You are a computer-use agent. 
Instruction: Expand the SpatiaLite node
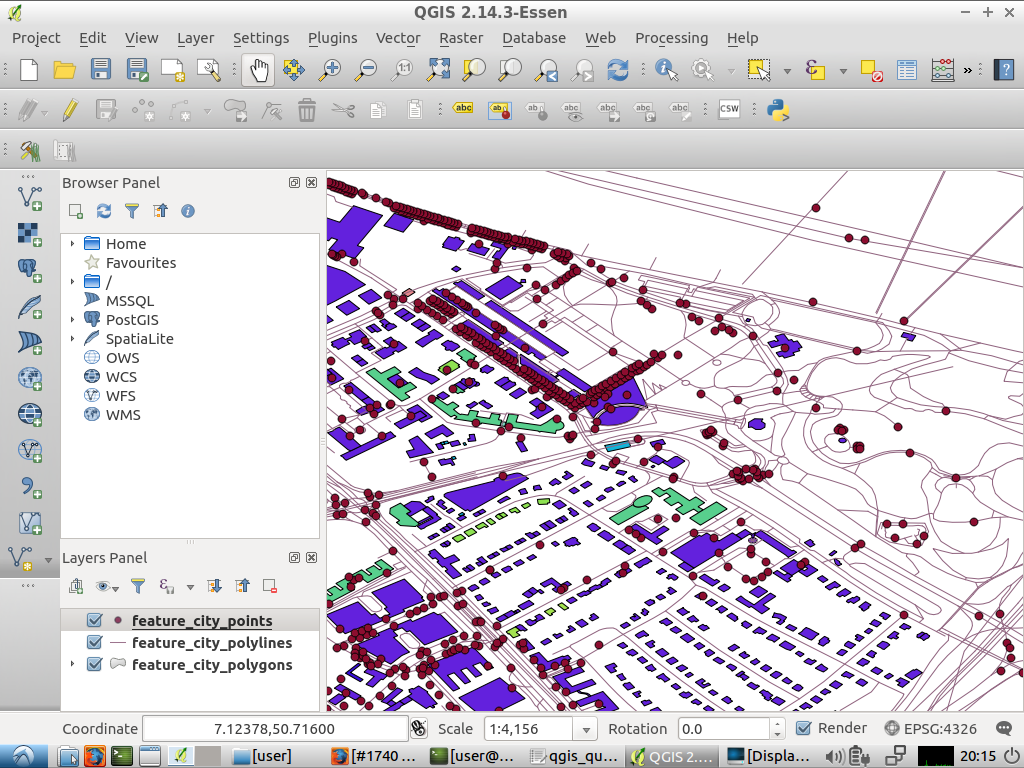click(x=72, y=338)
